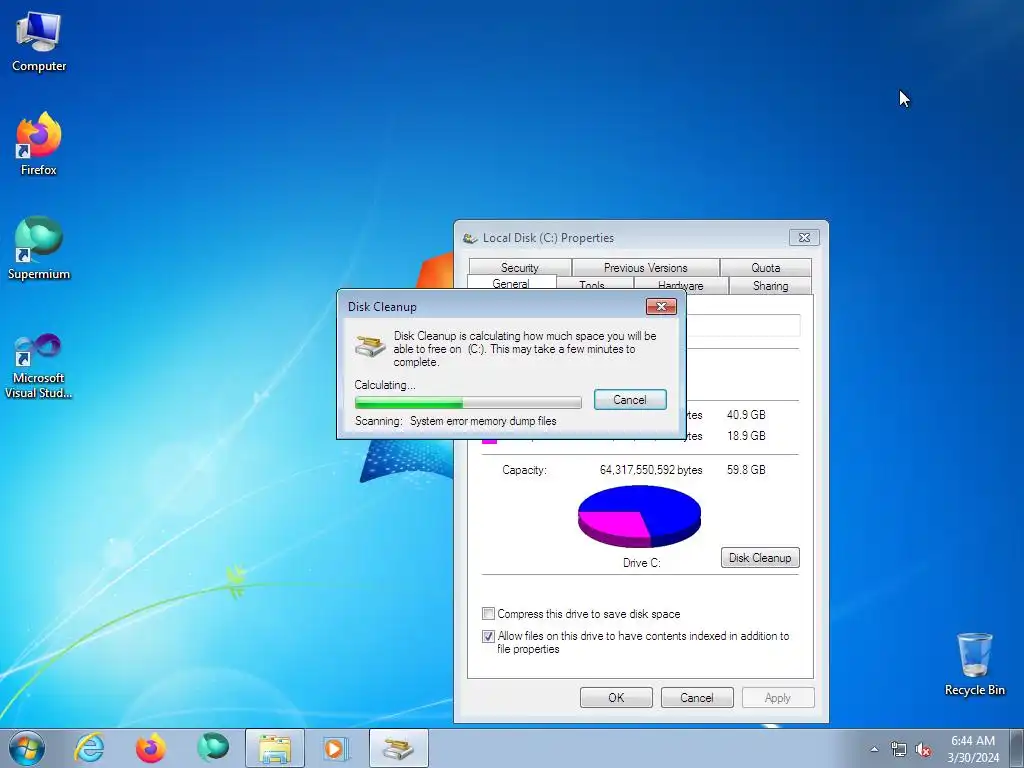Click the Calculating progress bar
Viewport: 1024px width, 768px height.
[468, 402]
